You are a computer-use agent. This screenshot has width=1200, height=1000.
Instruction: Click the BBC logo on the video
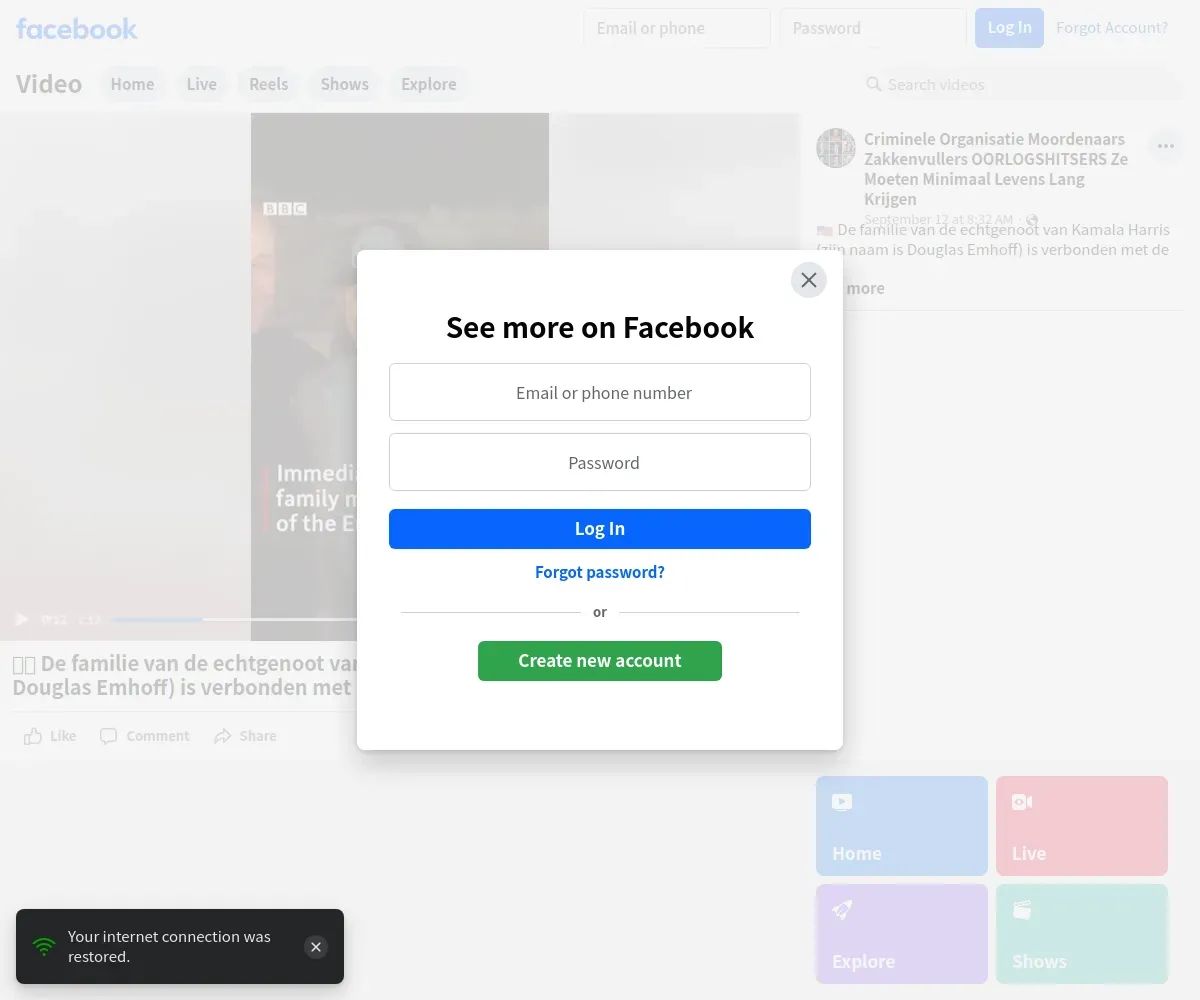coord(285,209)
